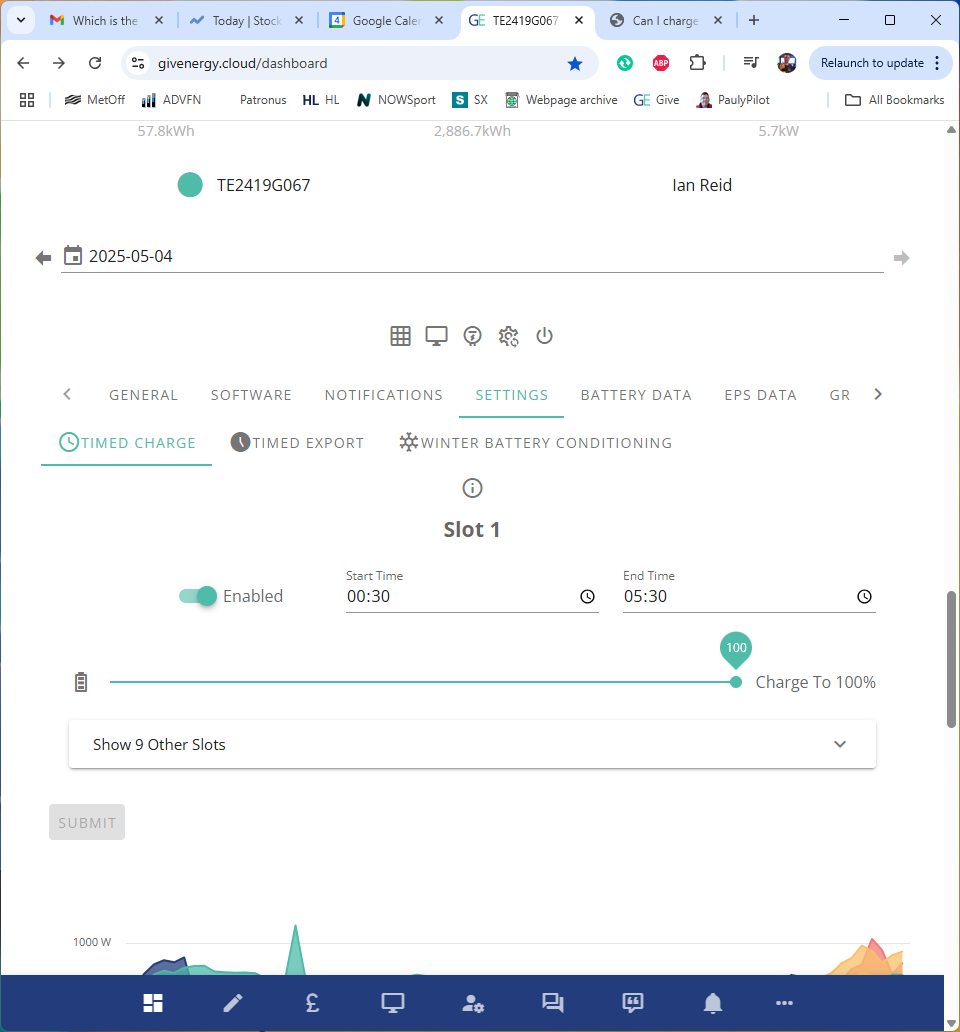Click the Charge To 100% slider handle
This screenshot has height=1032, width=960.
(x=736, y=682)
